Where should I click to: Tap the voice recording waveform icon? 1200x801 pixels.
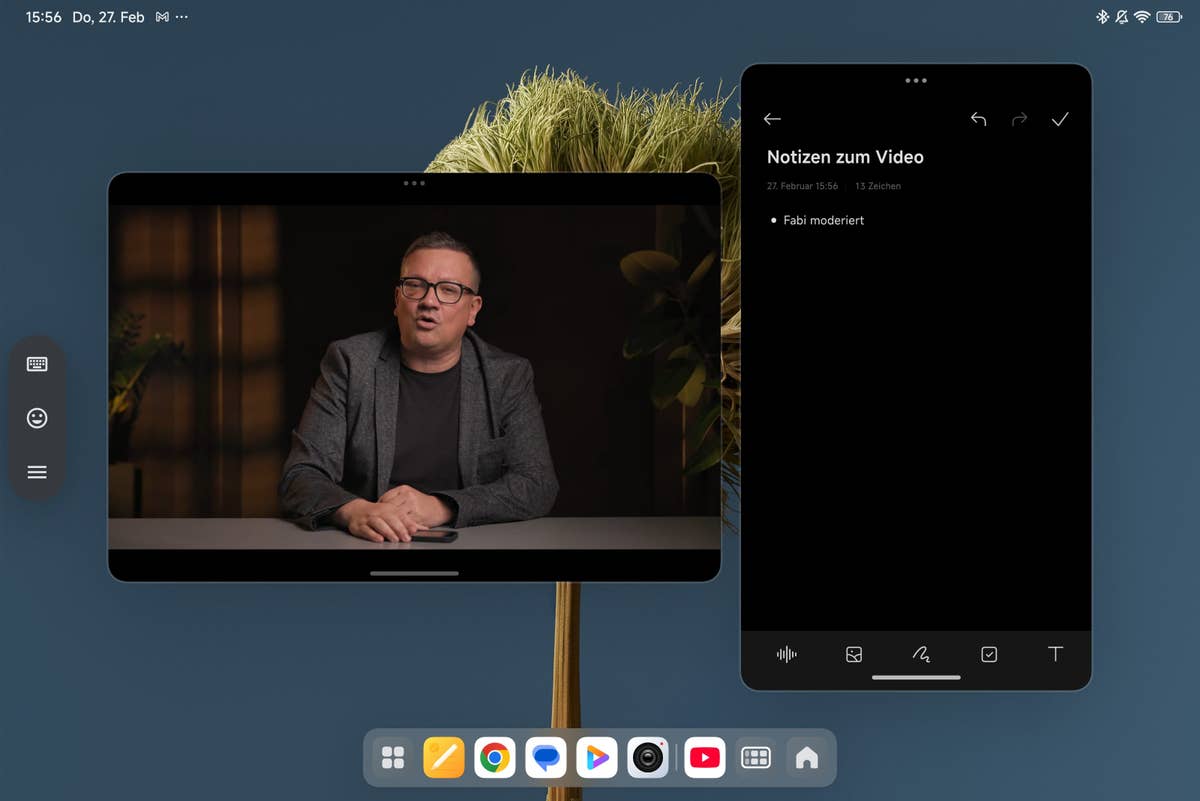click(787, 654)
